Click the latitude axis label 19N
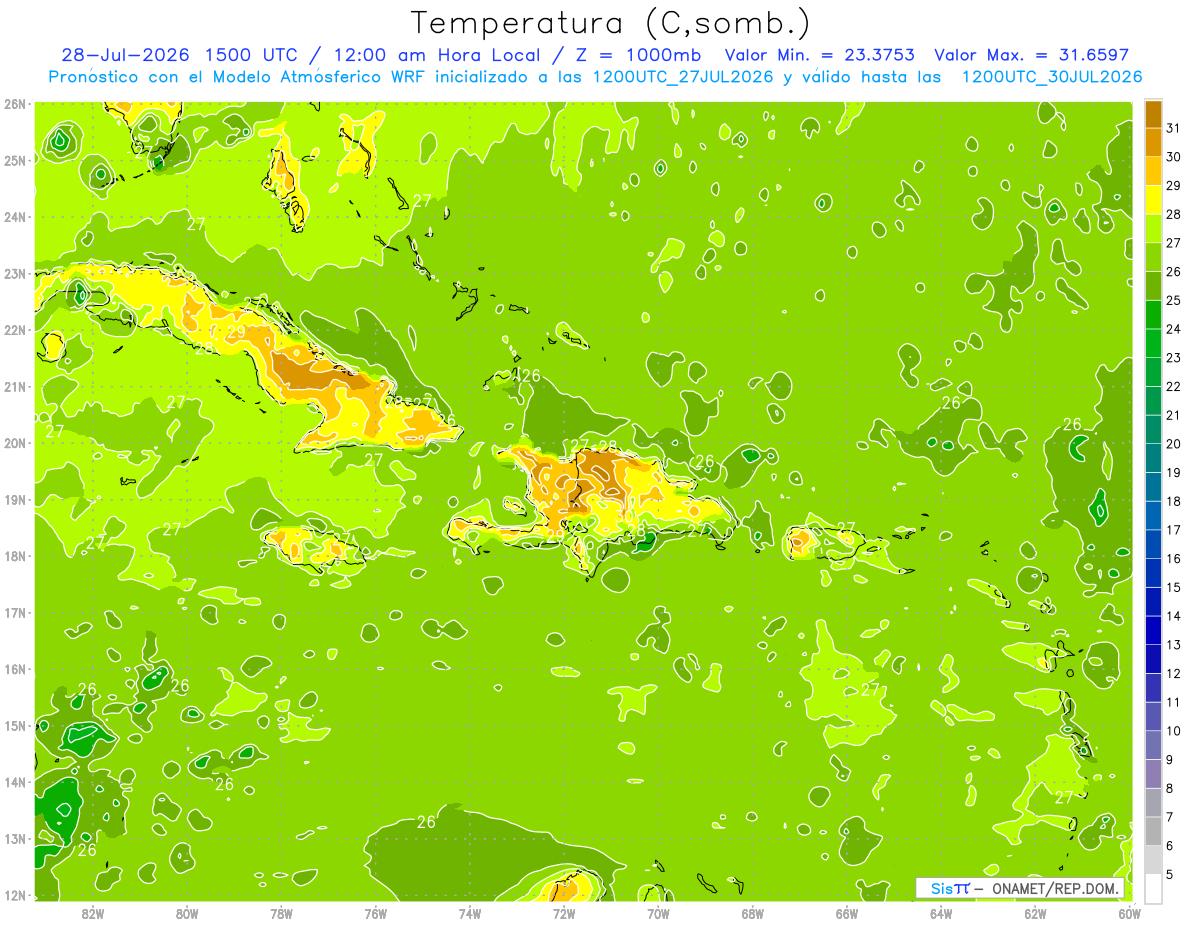This screenshot has width=1200, height=927. point(15,500)
